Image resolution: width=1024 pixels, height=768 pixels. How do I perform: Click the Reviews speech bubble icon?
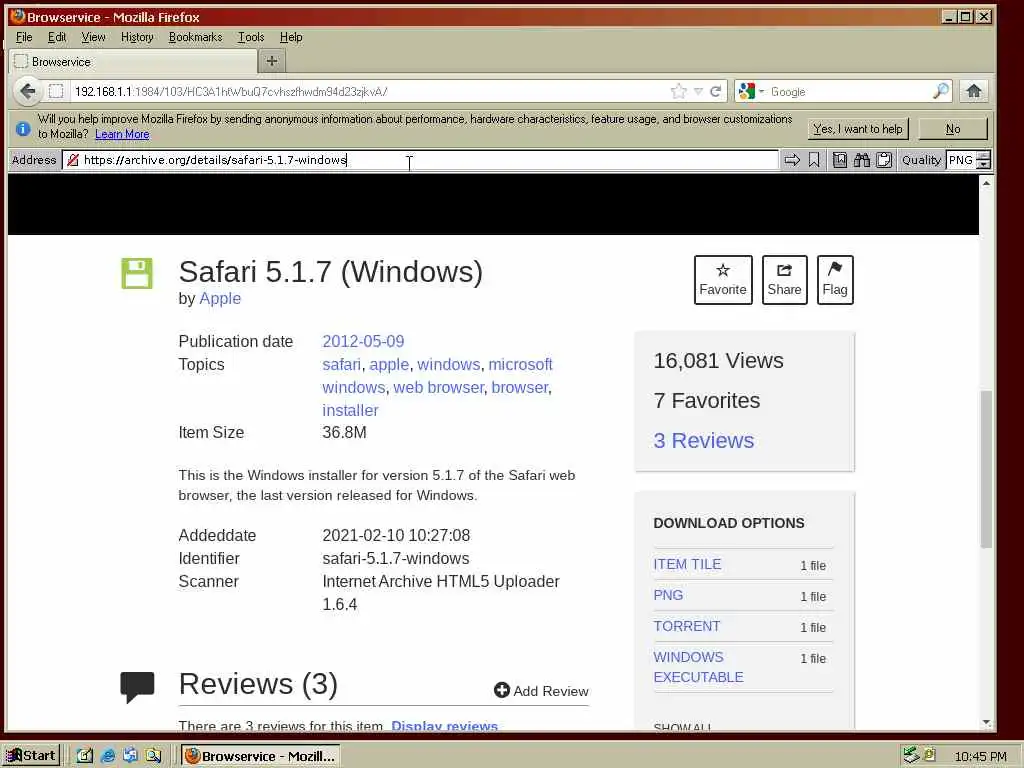(x=137, y=687)
